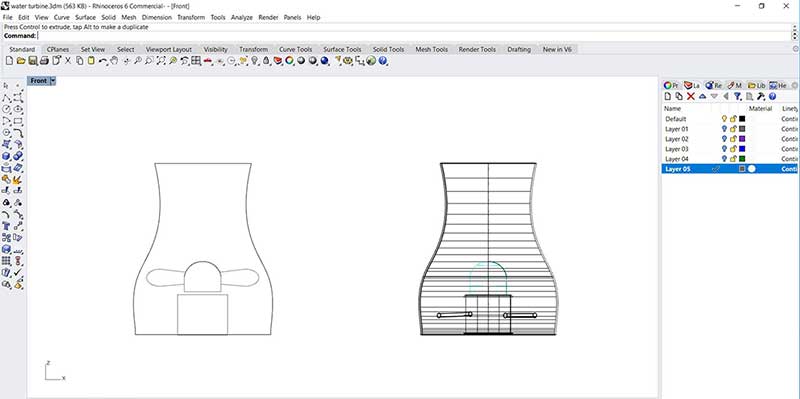Click the blue Help question mark icon in Standard toolbar

(382, 61)
